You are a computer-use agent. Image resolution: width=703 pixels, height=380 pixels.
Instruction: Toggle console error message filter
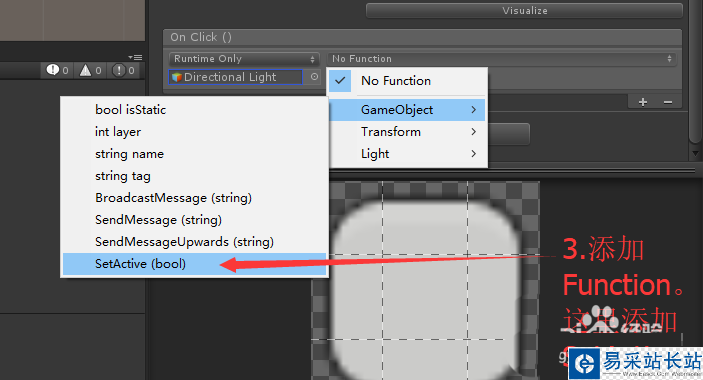coord(123,70)
